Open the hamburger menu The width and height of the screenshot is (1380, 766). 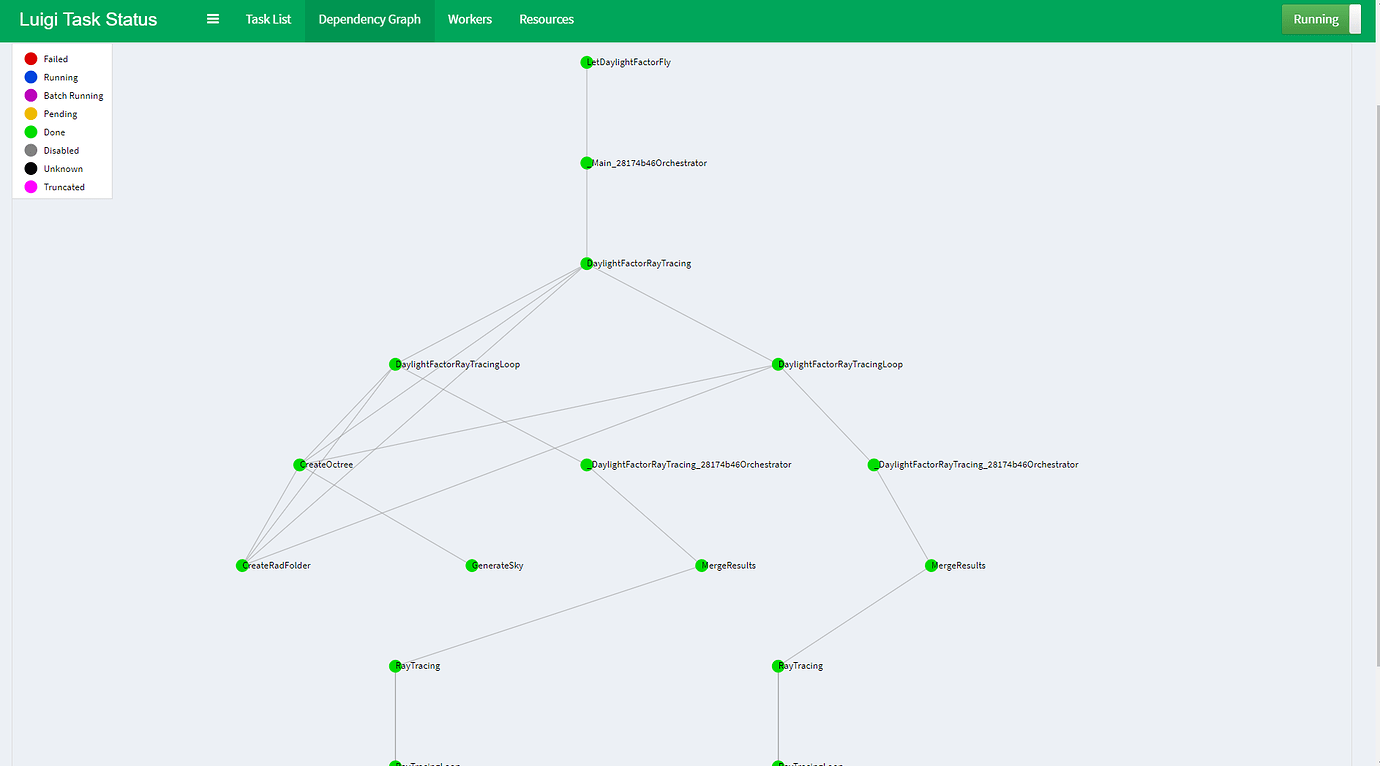click(212, 19)
